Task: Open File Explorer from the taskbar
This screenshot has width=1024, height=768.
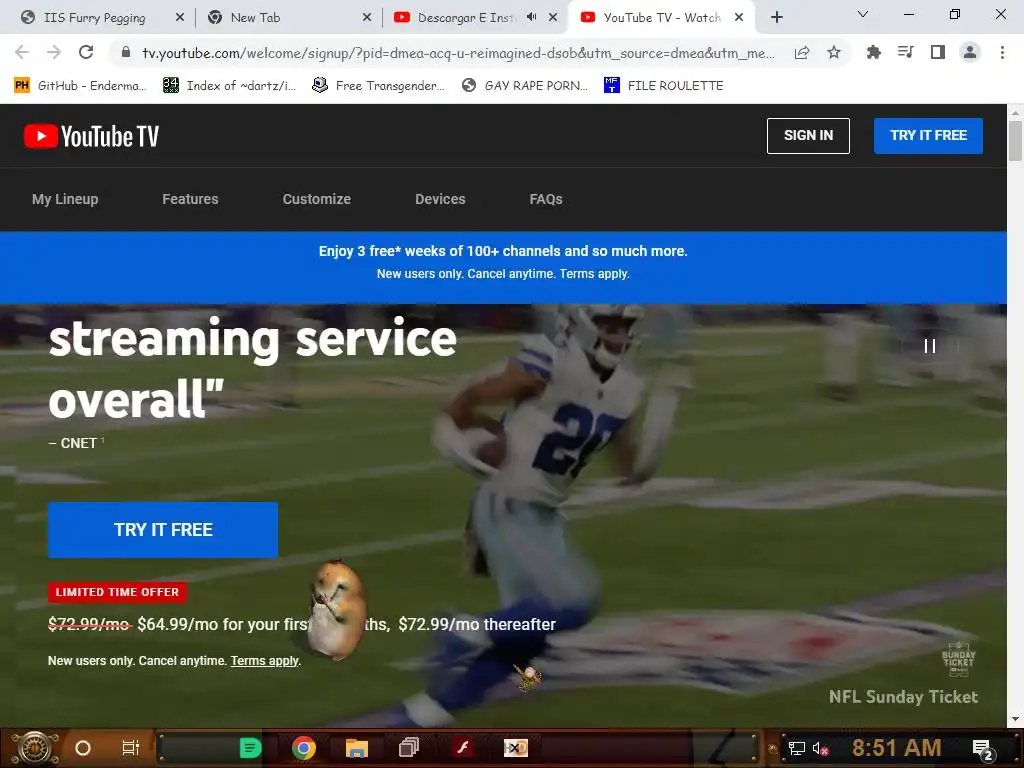Action: click(x=357, y=748)
